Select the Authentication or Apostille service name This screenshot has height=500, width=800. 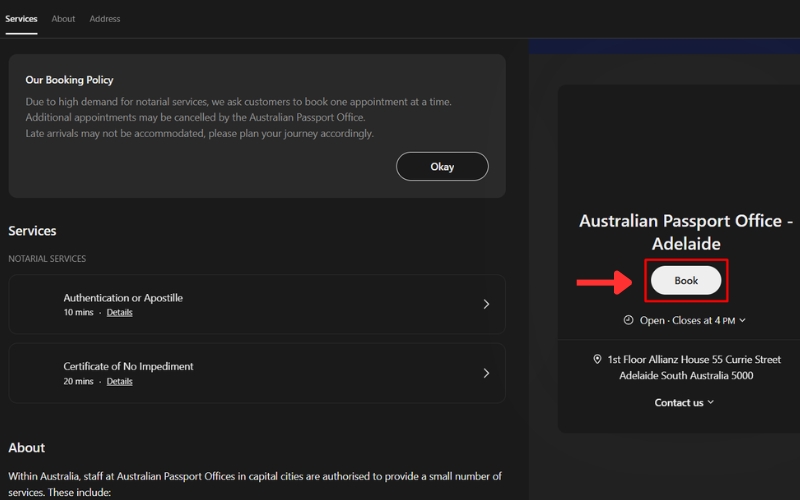coord(123,298)
